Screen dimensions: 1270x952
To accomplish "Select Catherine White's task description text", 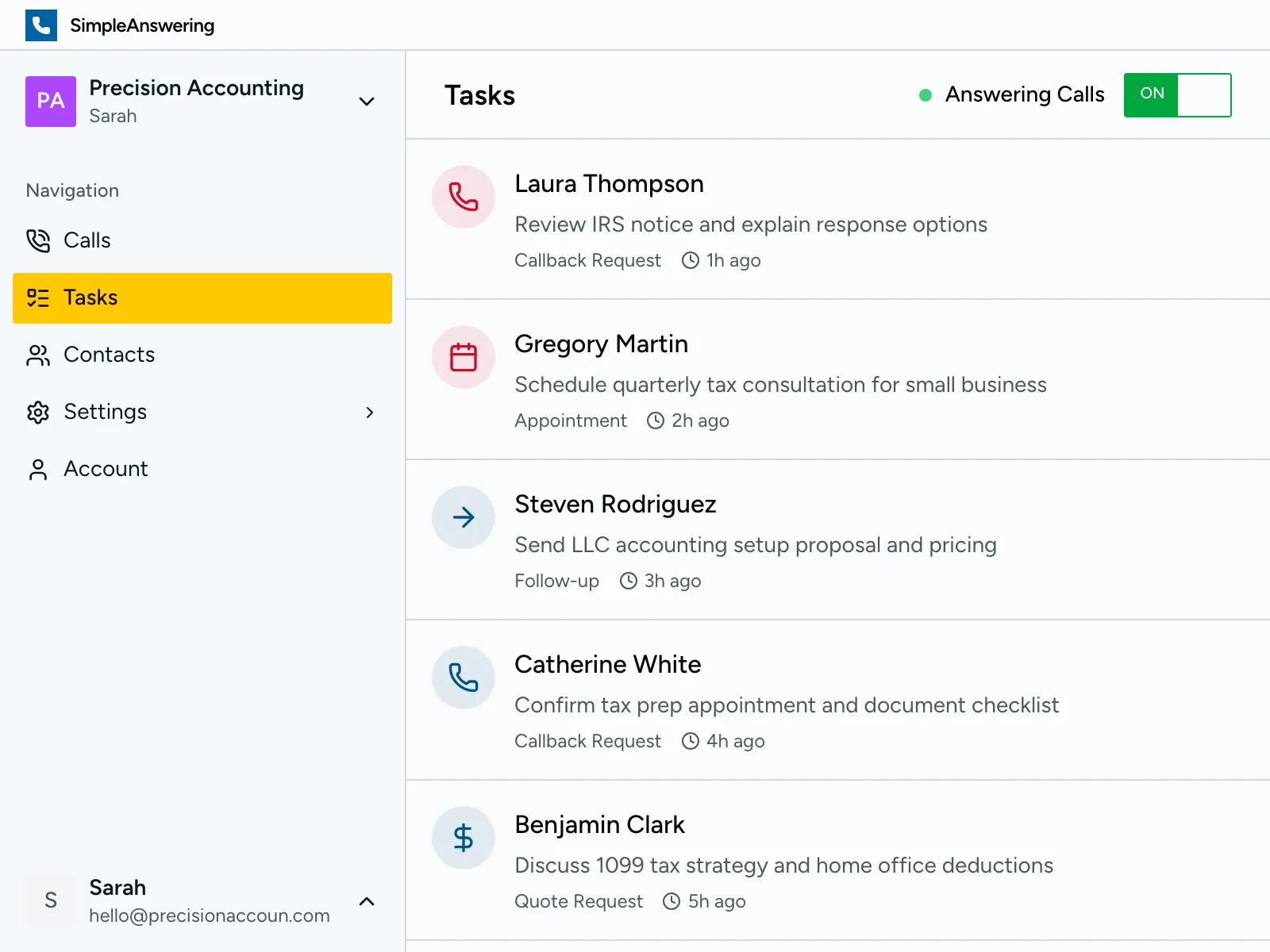I will coord(786,705).
